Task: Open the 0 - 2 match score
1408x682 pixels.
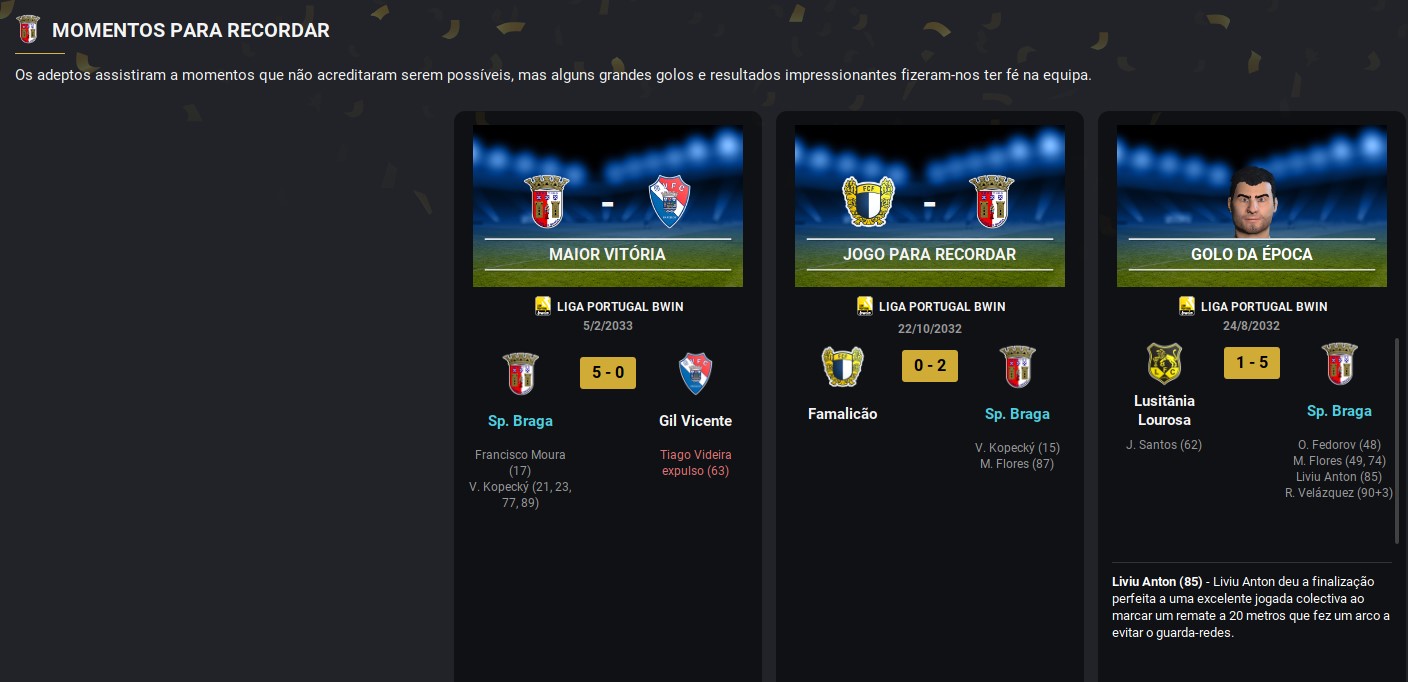Action: click(x=930, y=366)
